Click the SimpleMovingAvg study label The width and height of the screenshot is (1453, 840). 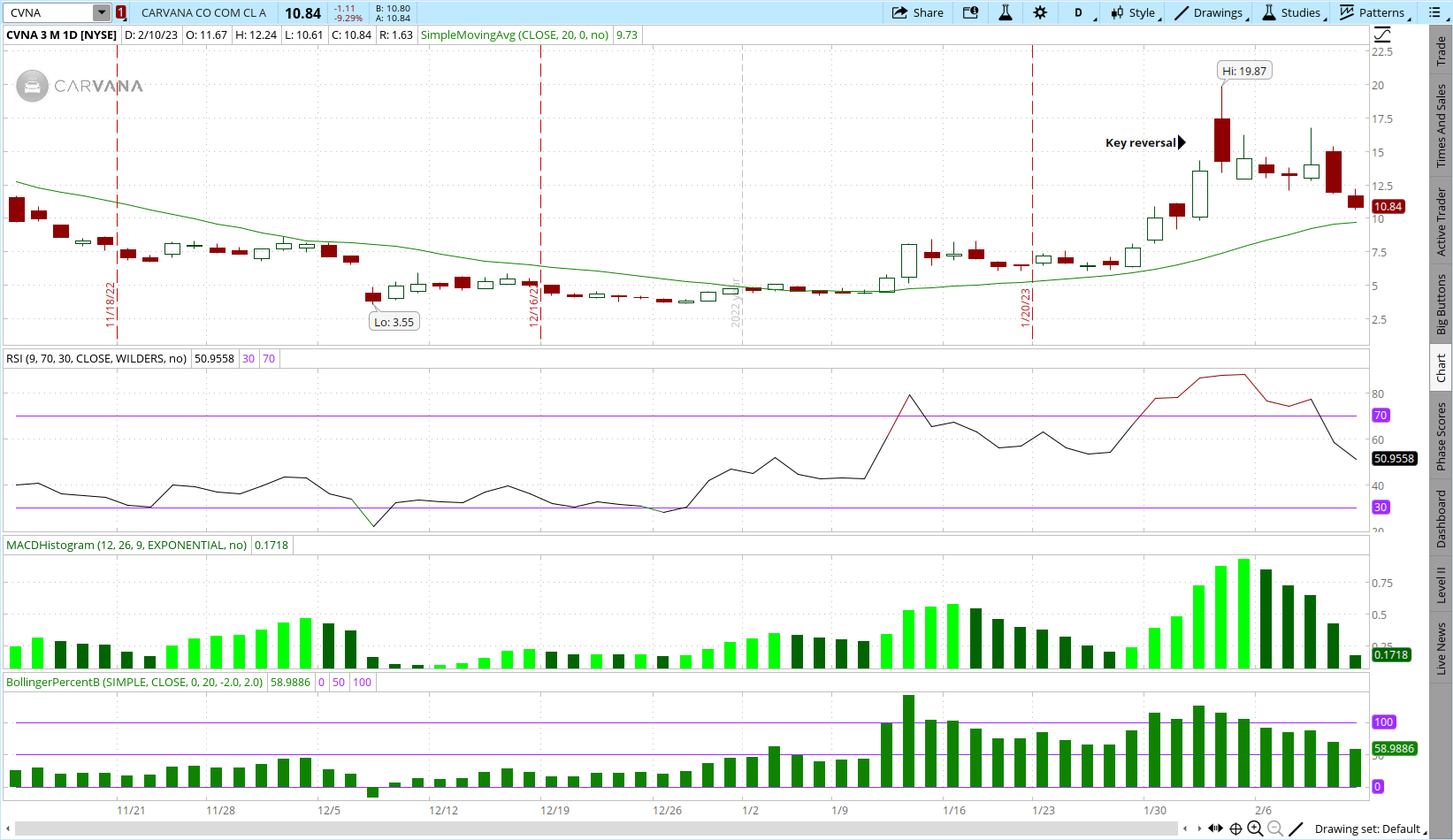(x=515, y=34)
